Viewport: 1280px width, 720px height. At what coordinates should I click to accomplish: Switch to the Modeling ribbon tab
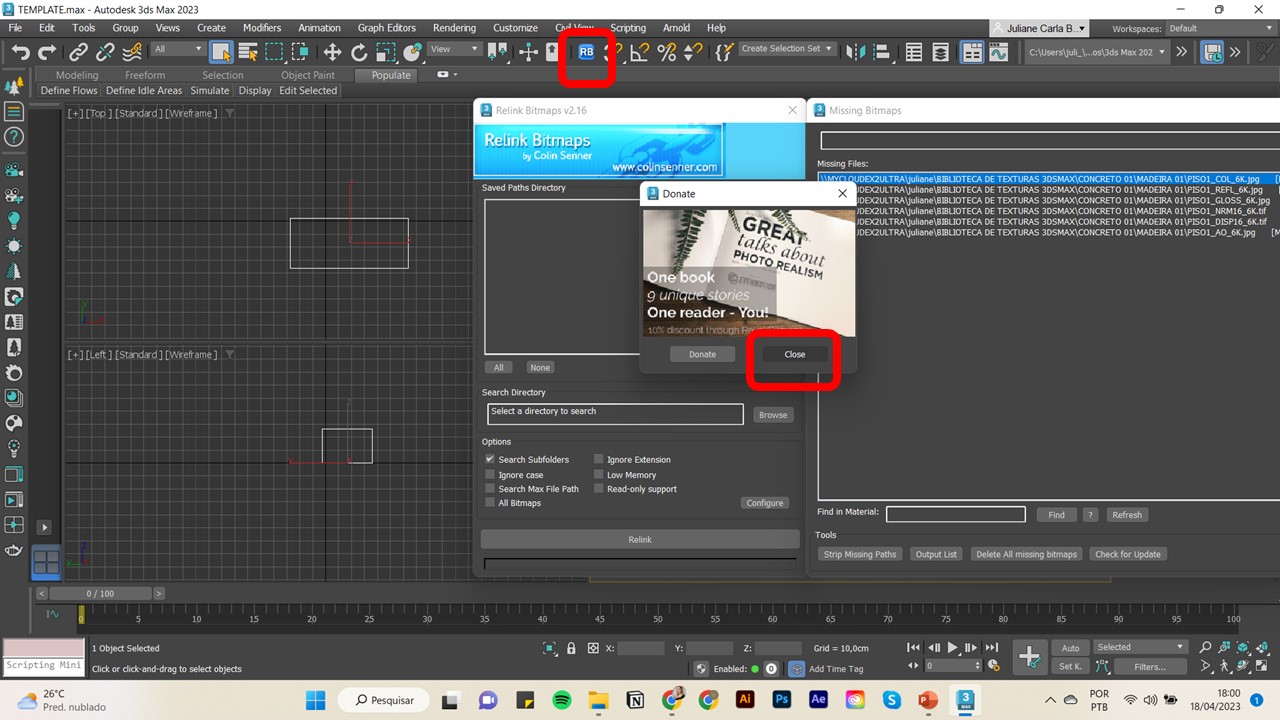[x=76, y=74]
